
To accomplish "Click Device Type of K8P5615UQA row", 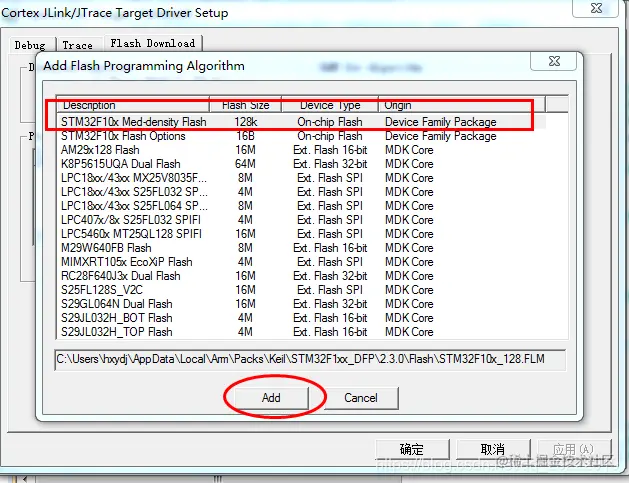I will (330, 164).
